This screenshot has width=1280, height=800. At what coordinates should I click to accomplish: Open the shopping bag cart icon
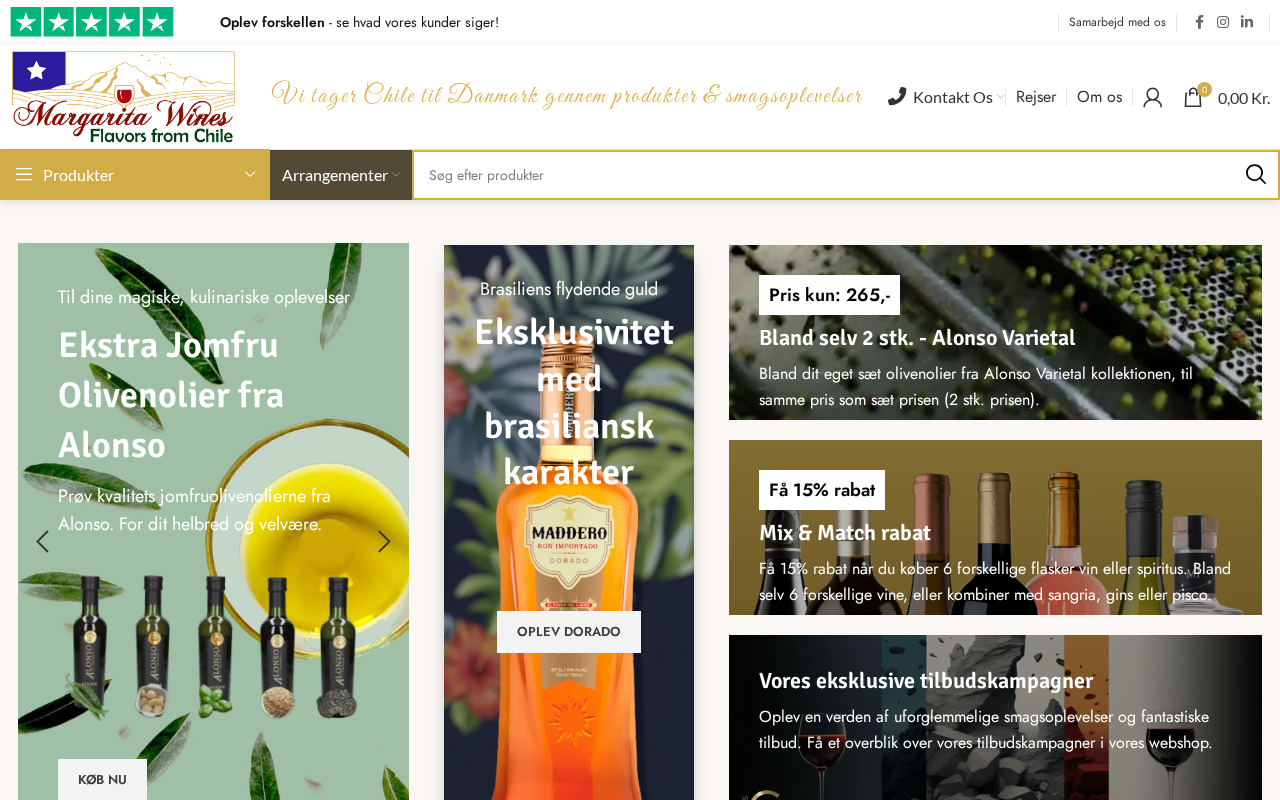1193,97
